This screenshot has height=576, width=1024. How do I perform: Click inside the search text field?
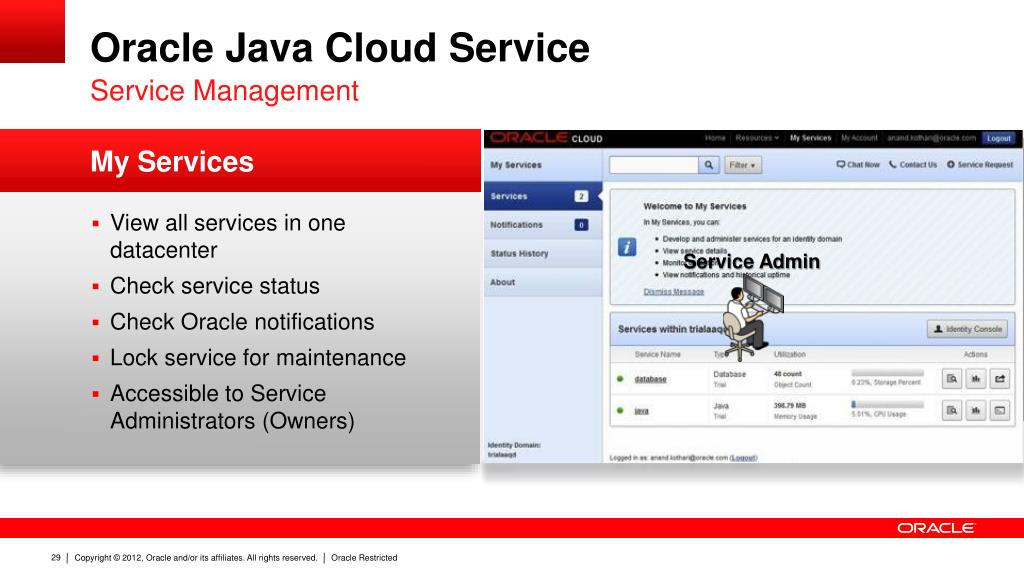tap(654, 165)
